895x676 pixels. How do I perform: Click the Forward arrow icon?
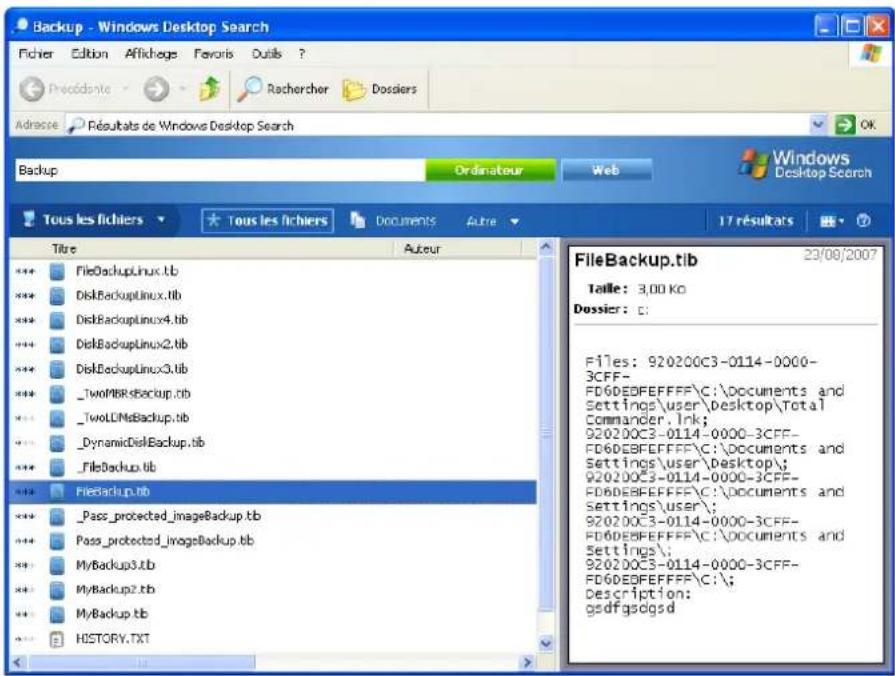(156, 89)
